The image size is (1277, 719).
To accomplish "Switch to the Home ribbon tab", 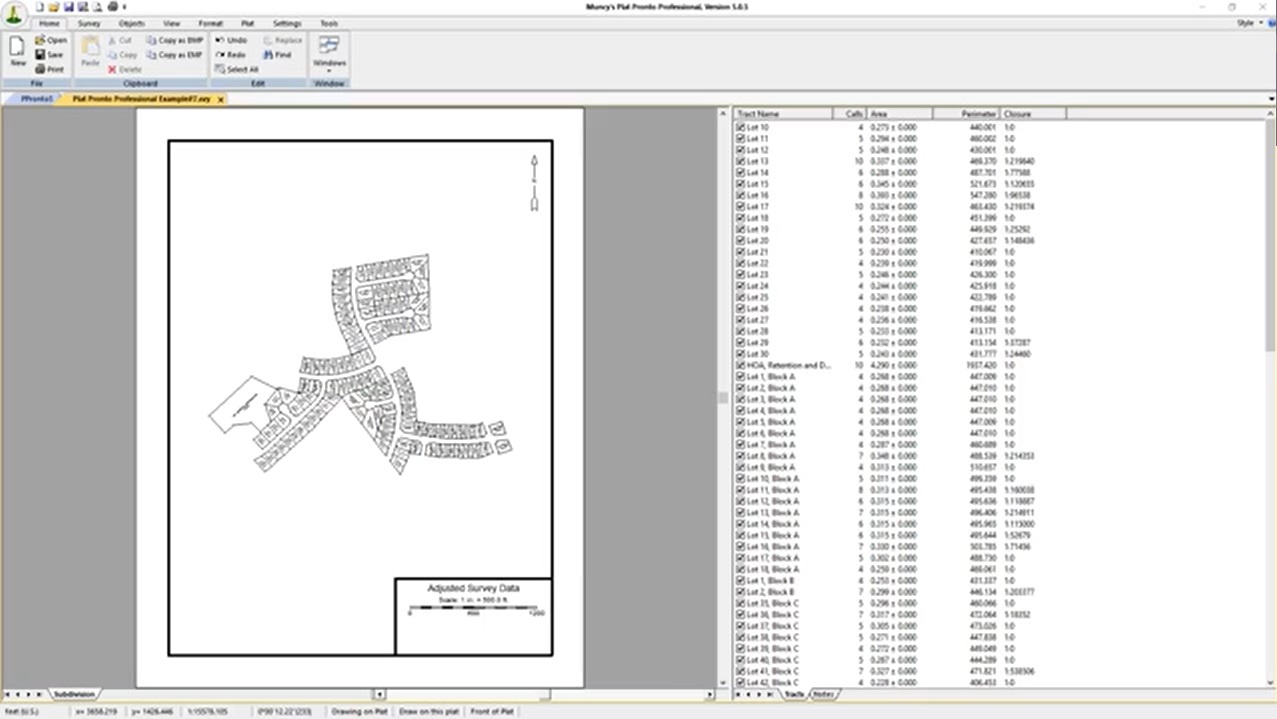I will pyautogui.click(x=49, y=23).
